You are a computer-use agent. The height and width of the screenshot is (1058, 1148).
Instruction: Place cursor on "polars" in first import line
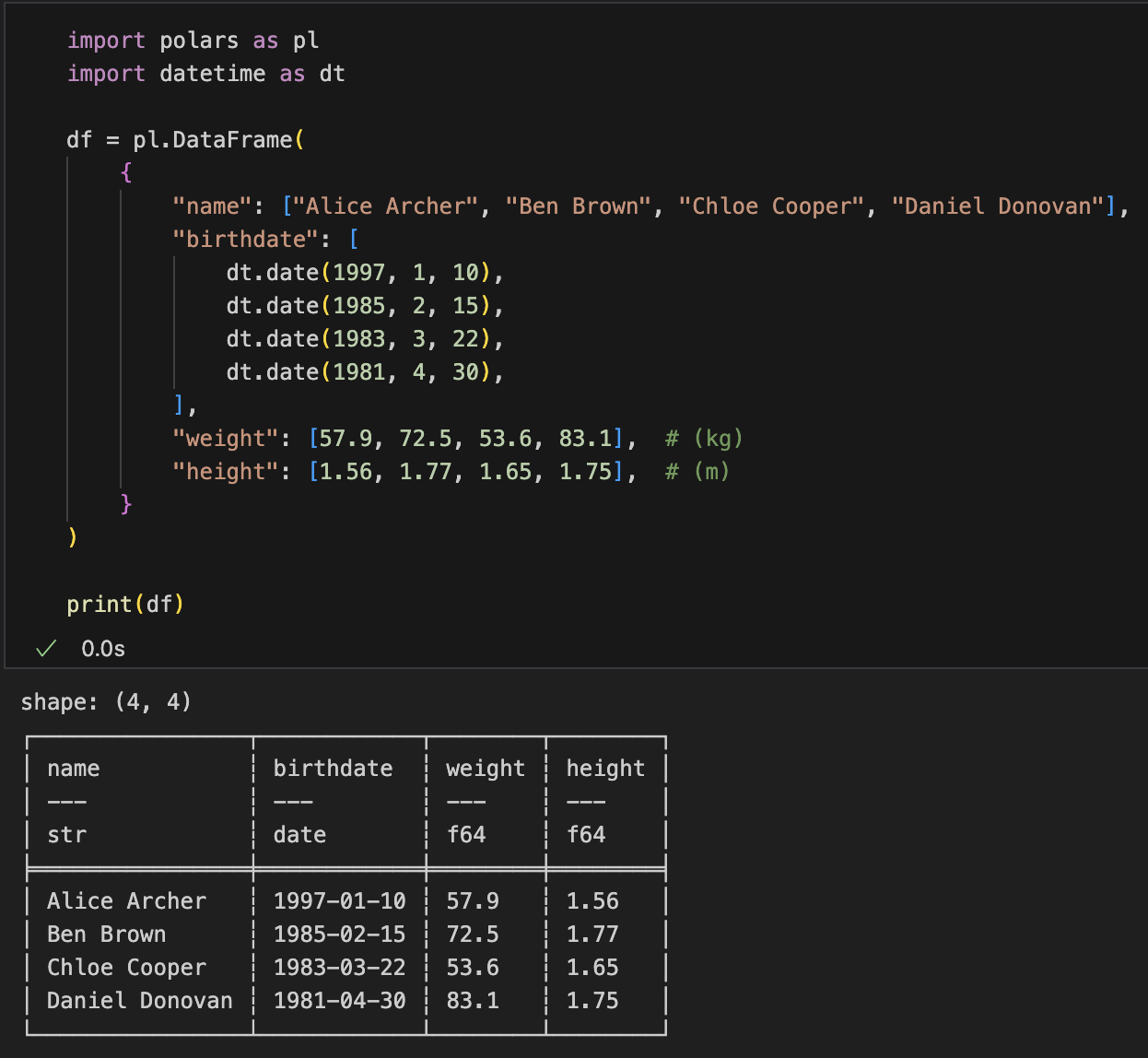pyautogui.click(x=198, y=41)
